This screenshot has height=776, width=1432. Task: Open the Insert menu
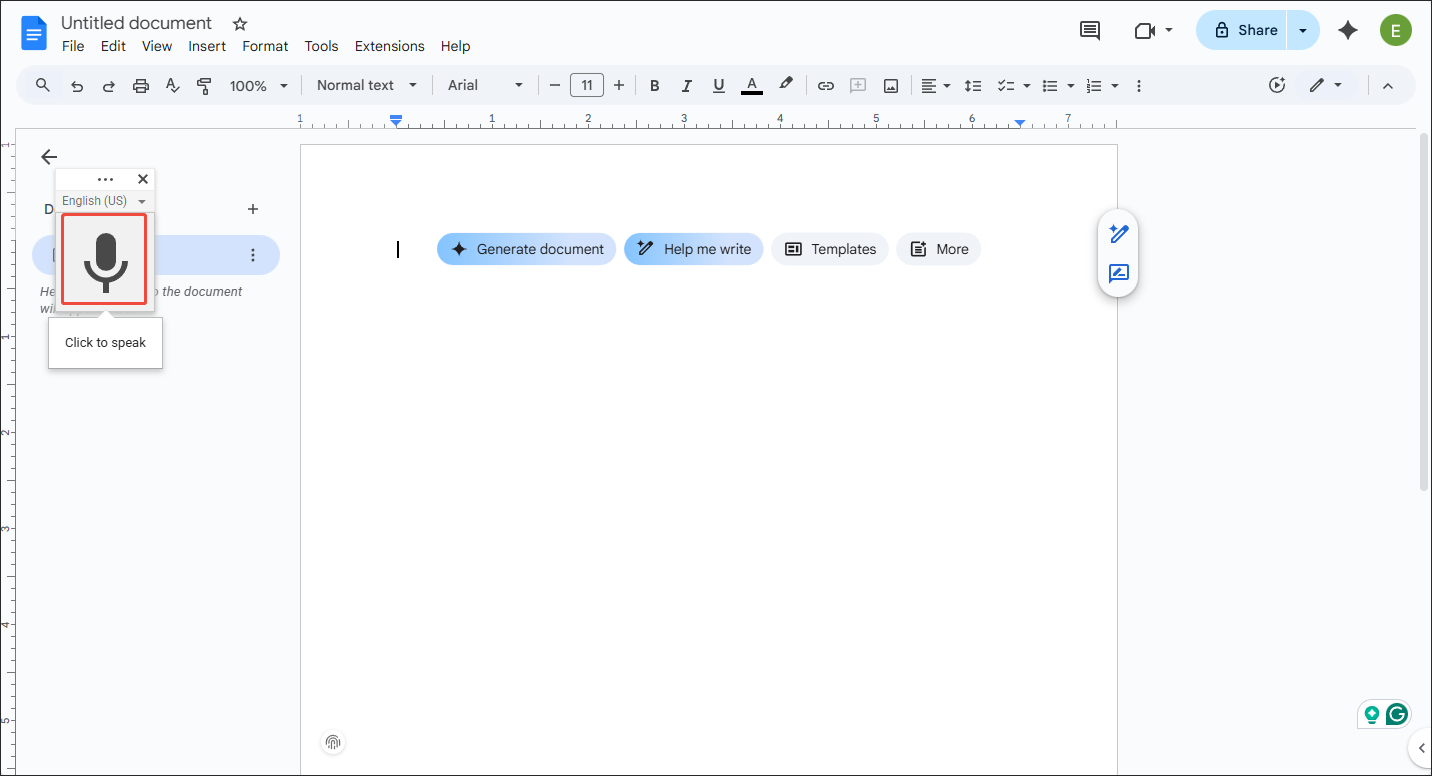point(207,46)
